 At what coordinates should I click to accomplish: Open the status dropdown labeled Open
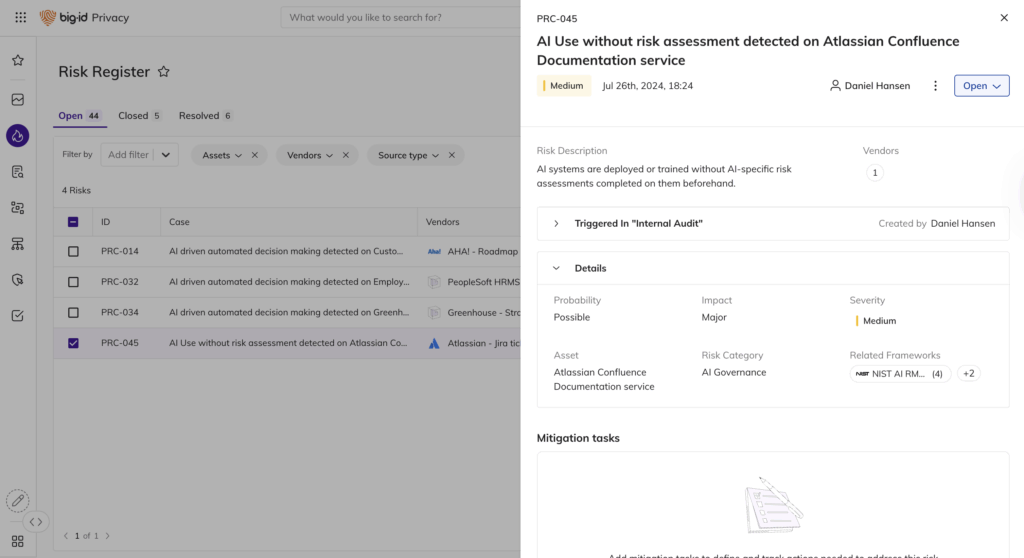[981, 86]
